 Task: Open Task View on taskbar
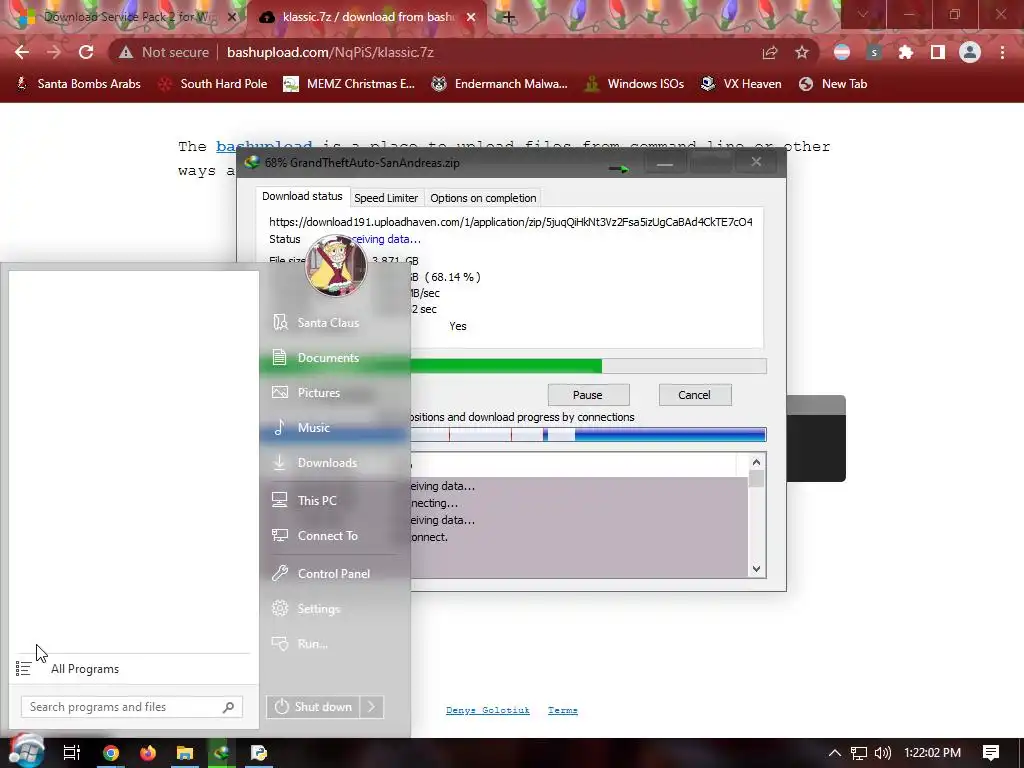71,753
